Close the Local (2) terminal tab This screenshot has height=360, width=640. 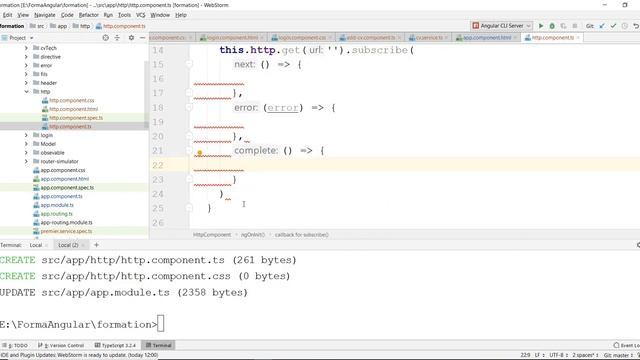pos(83,245)
